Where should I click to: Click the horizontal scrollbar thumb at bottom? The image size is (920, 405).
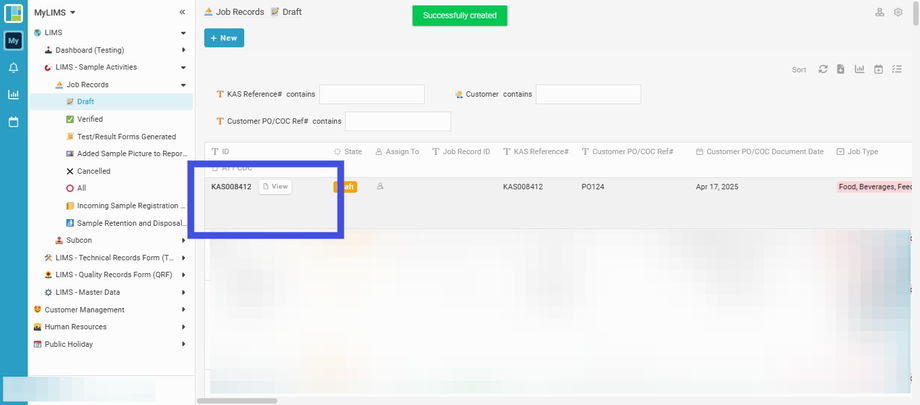pos(237,401)
